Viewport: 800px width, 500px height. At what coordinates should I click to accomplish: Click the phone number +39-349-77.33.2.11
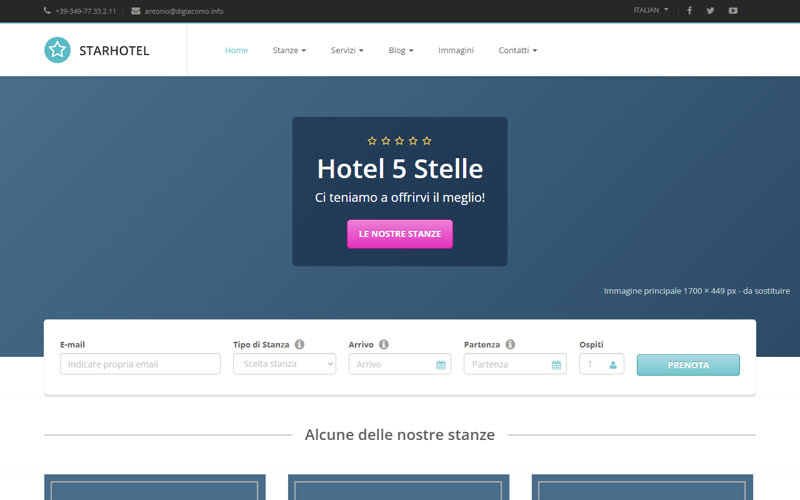(86, 11)
